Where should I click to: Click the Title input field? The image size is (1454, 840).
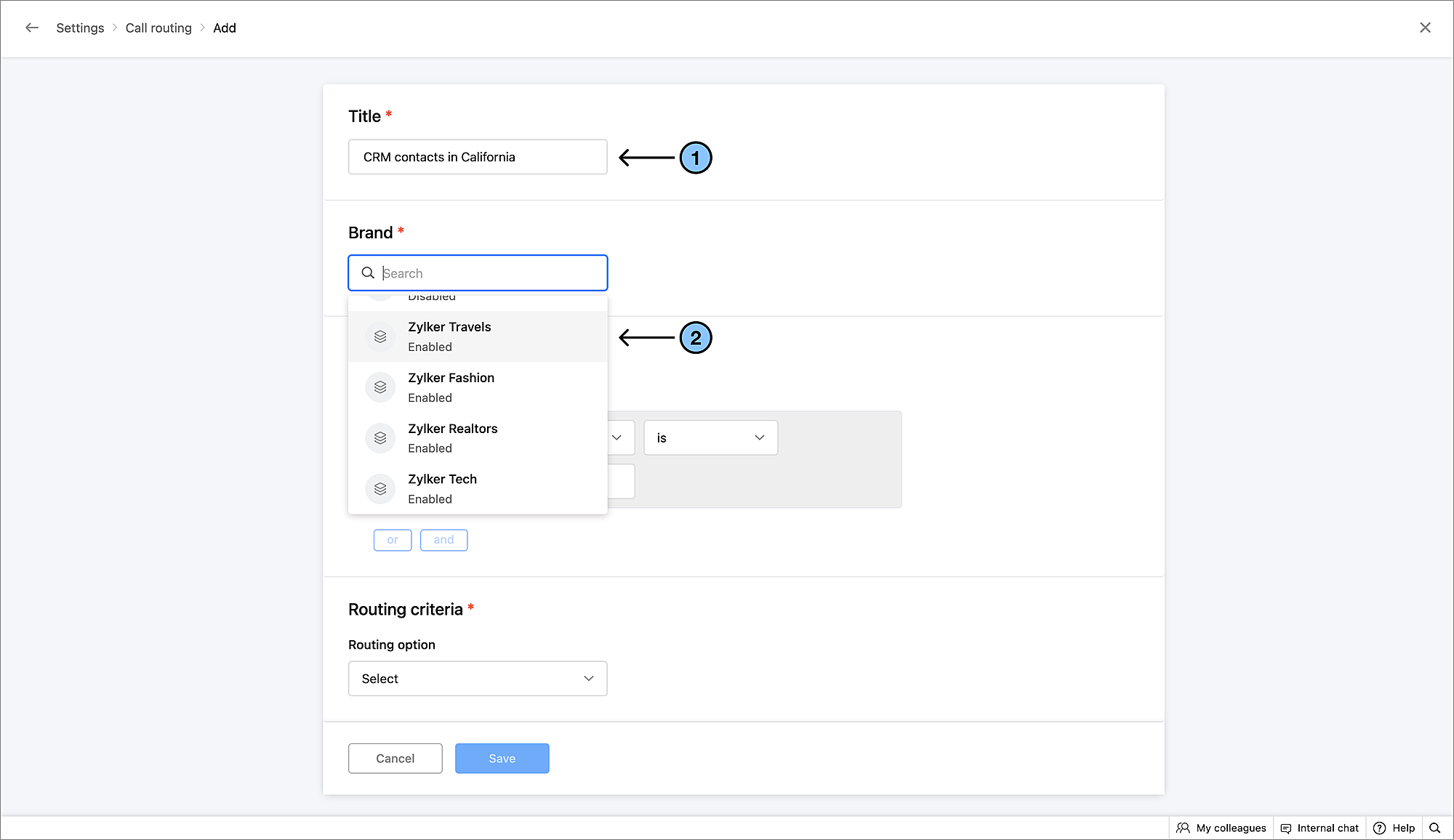478,157
